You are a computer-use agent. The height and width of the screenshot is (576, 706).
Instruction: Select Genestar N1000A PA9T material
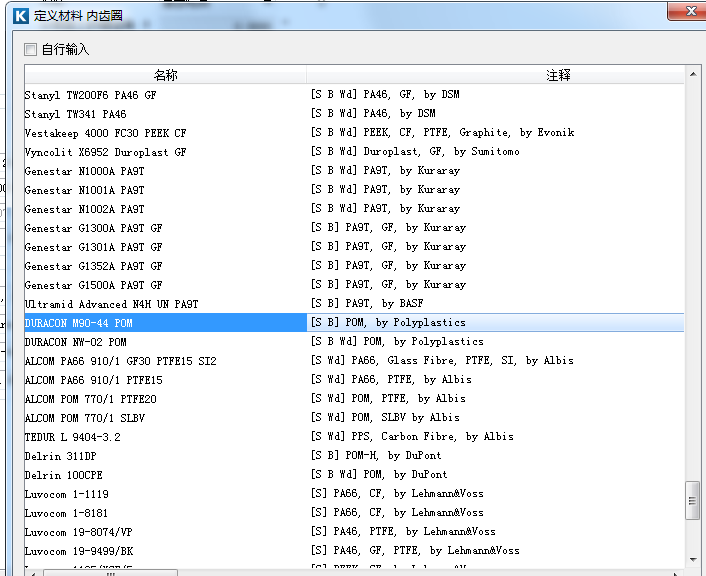85,171
